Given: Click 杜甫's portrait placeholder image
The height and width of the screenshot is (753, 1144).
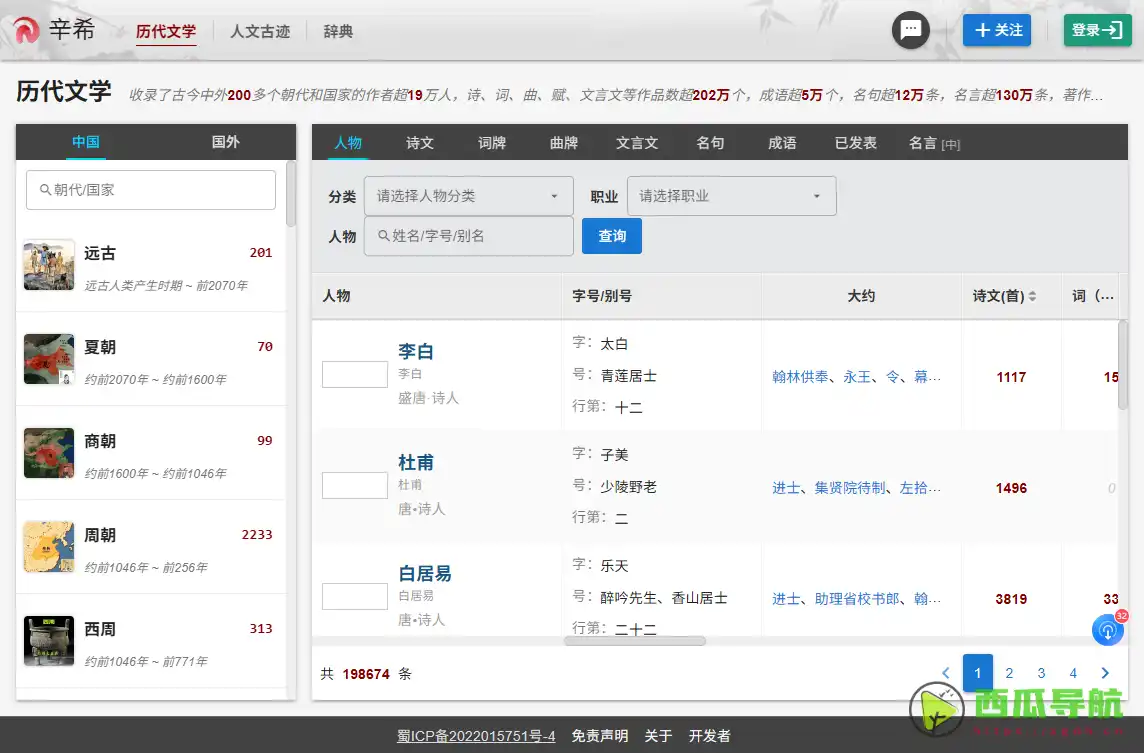Looking at the screenshot, I should coord(355,485).
